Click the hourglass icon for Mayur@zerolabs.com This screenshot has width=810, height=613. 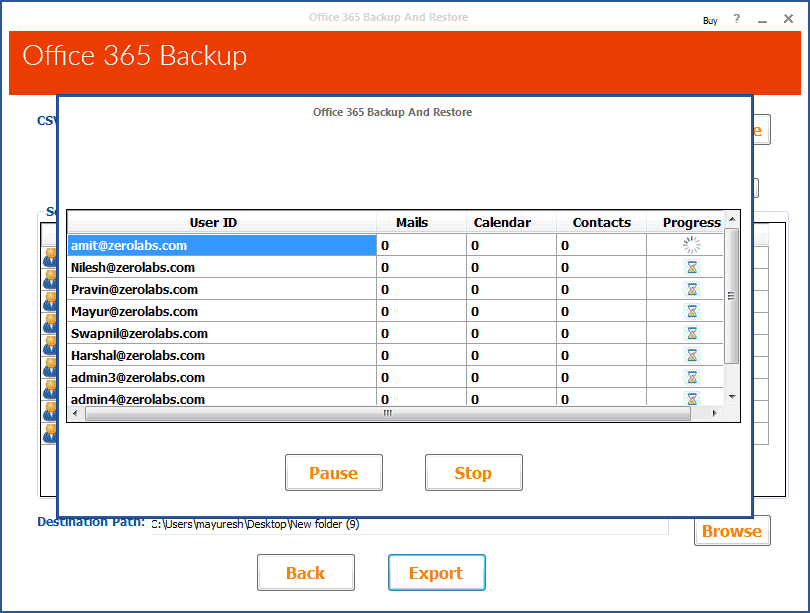point(692,311)
